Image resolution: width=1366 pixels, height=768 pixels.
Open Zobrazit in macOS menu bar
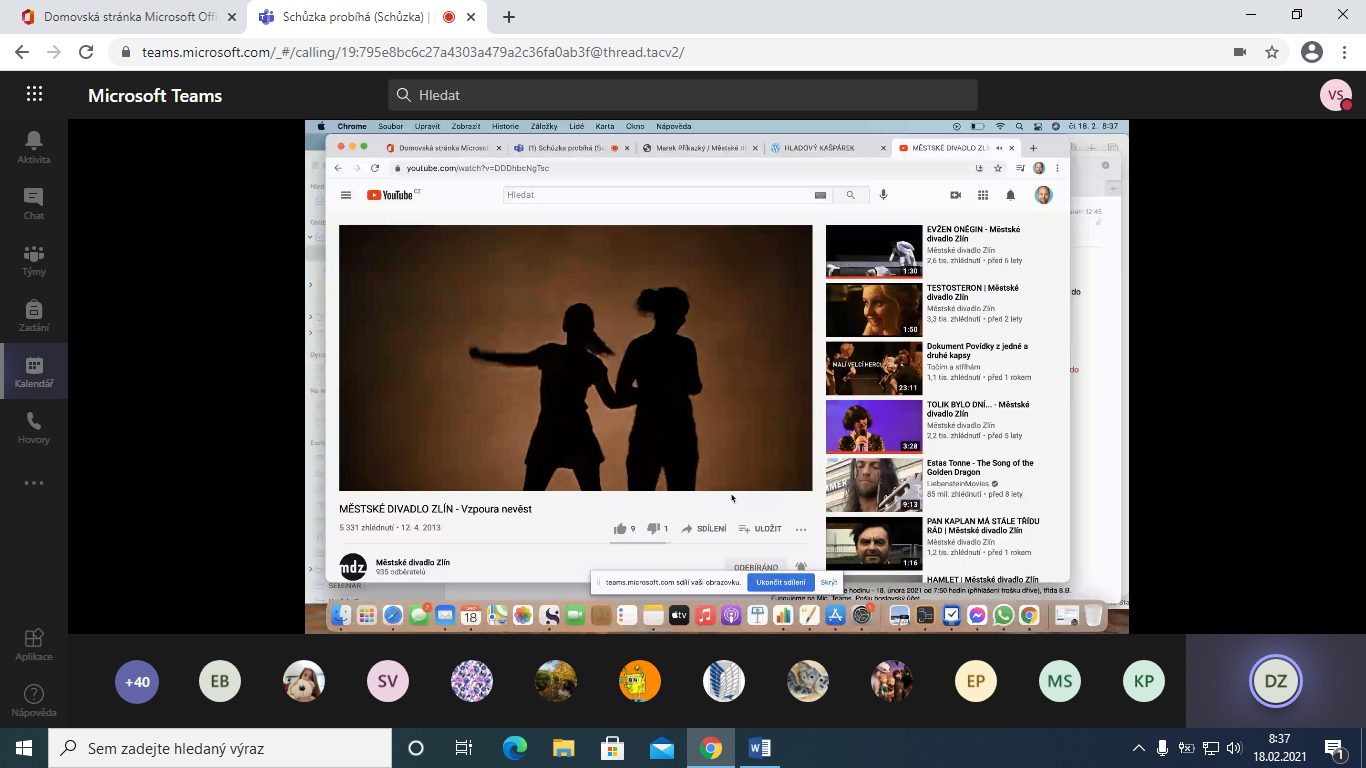[466, 126]
